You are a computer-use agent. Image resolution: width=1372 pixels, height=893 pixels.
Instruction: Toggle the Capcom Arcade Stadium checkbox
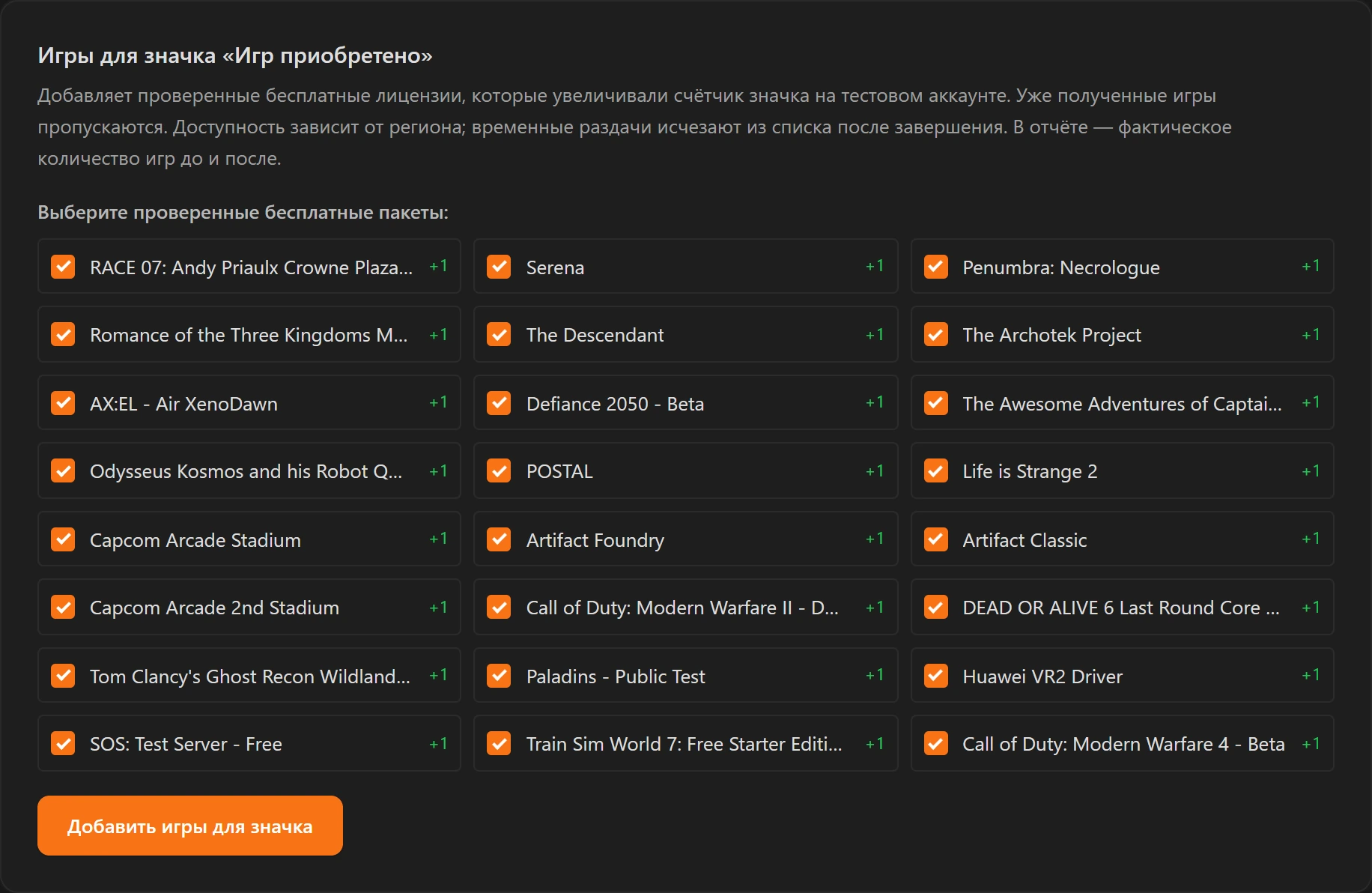point(63,539)
